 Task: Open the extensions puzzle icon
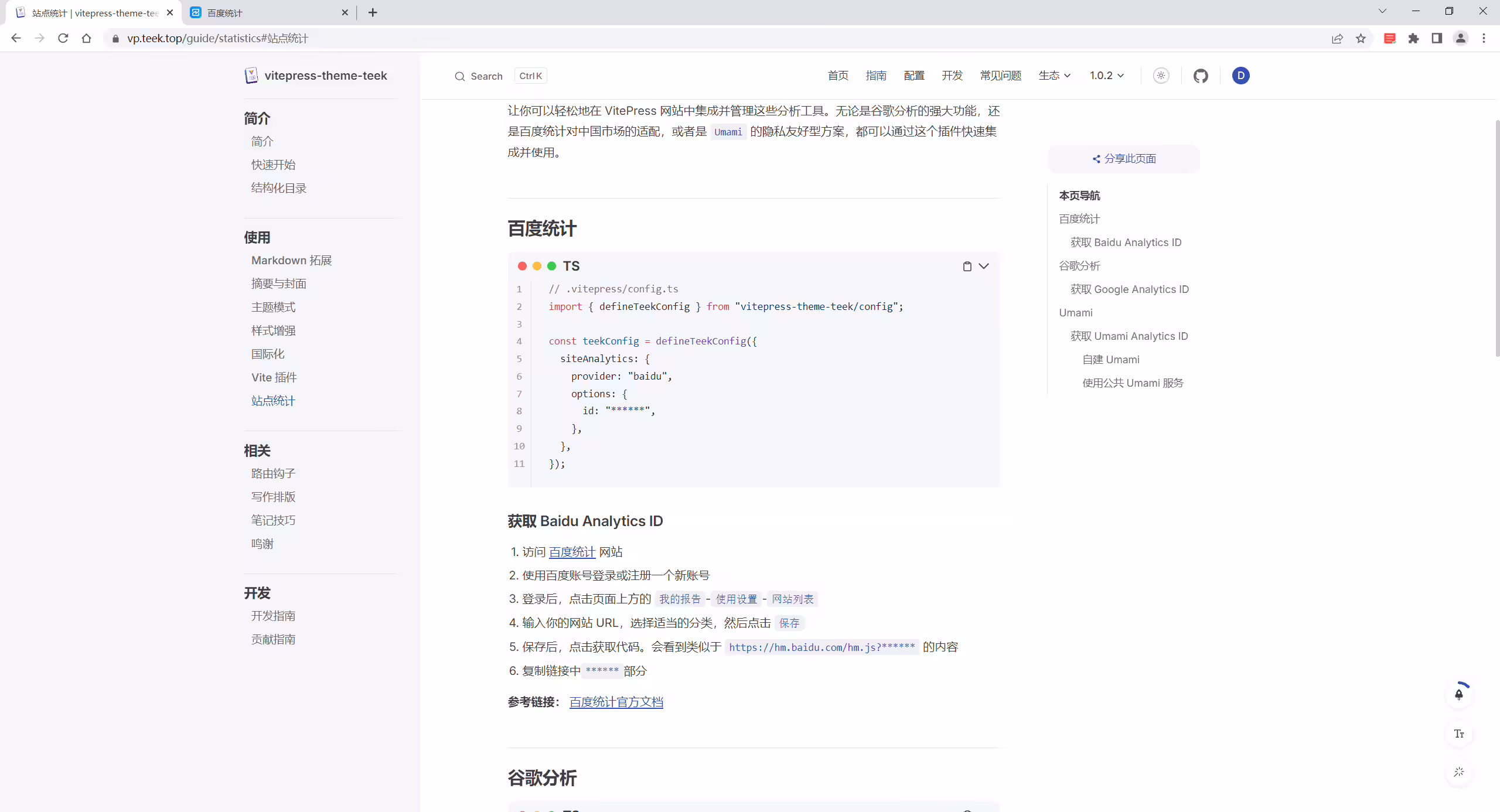pos(1413,39)
